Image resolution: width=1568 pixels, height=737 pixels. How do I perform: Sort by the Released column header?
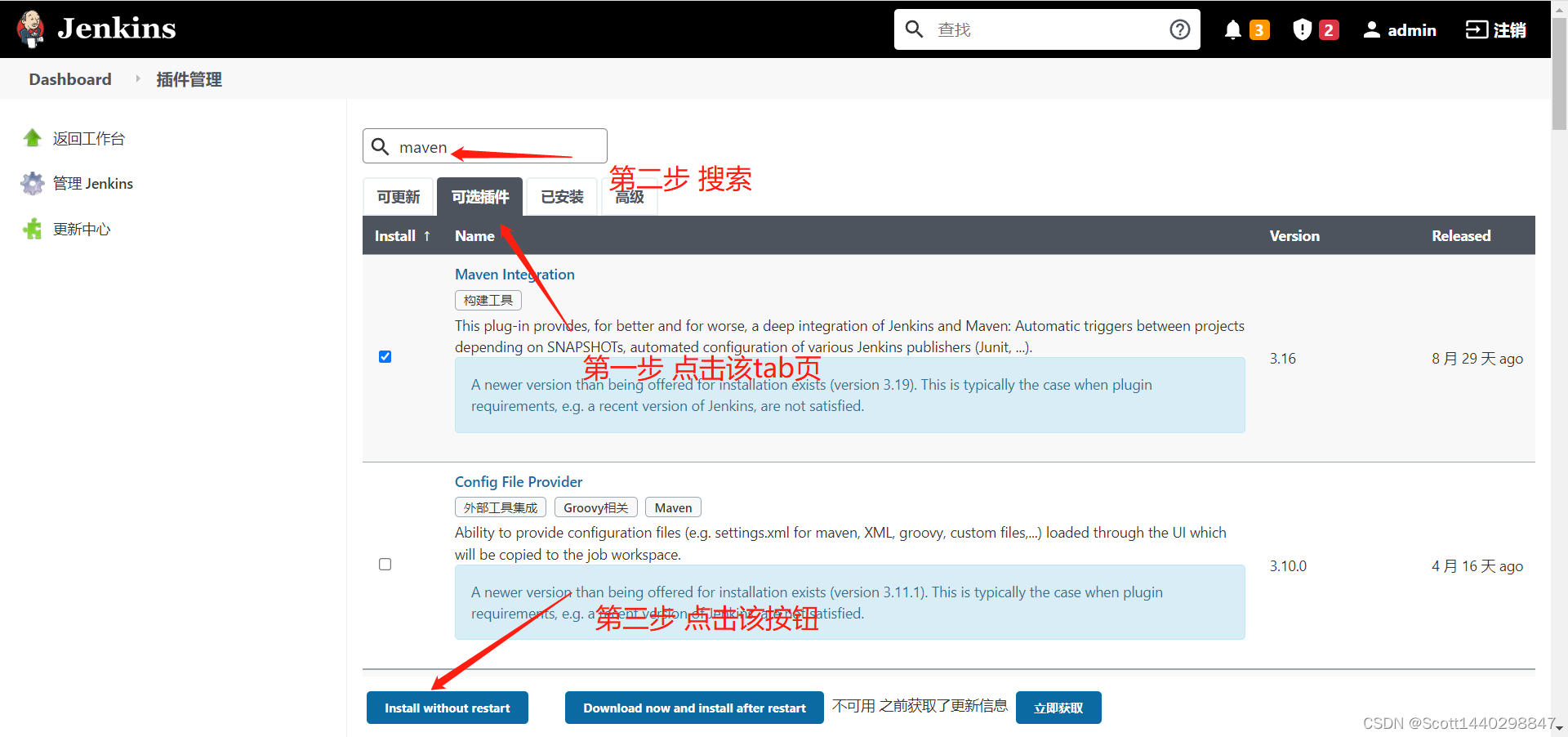pyautogui.click(x=1461, y=236)
